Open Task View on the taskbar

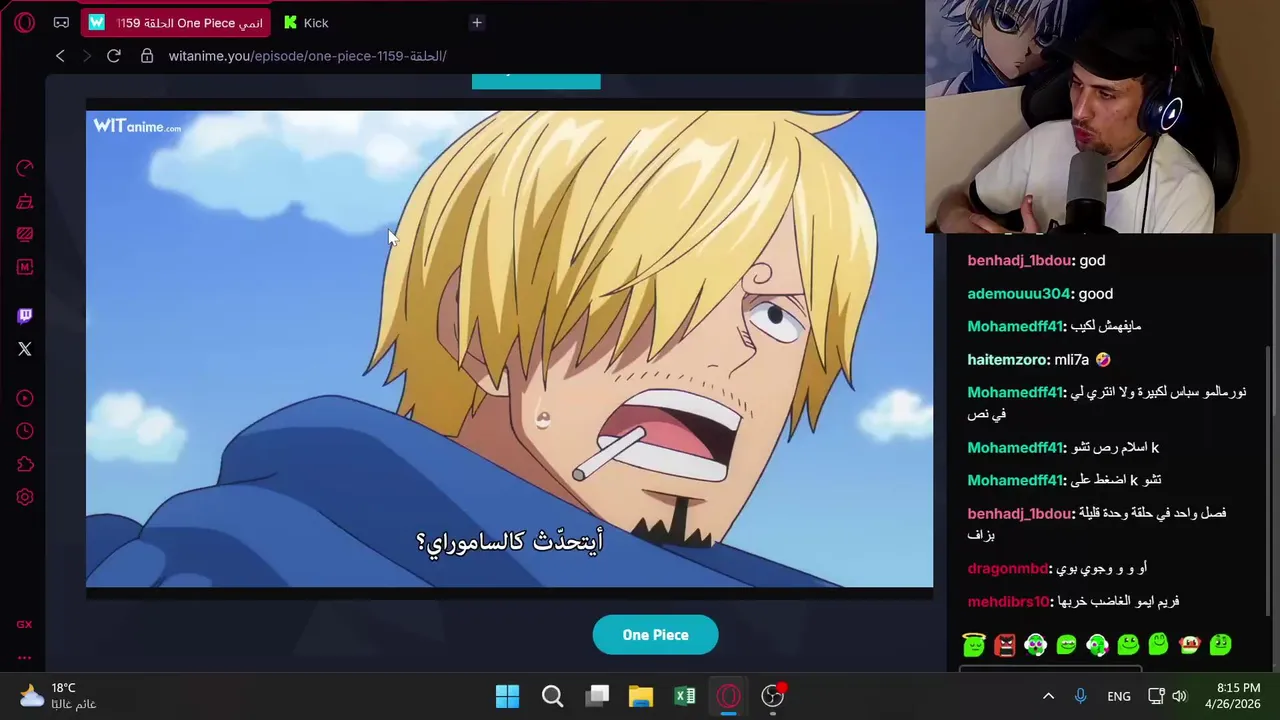pos(597,696)
